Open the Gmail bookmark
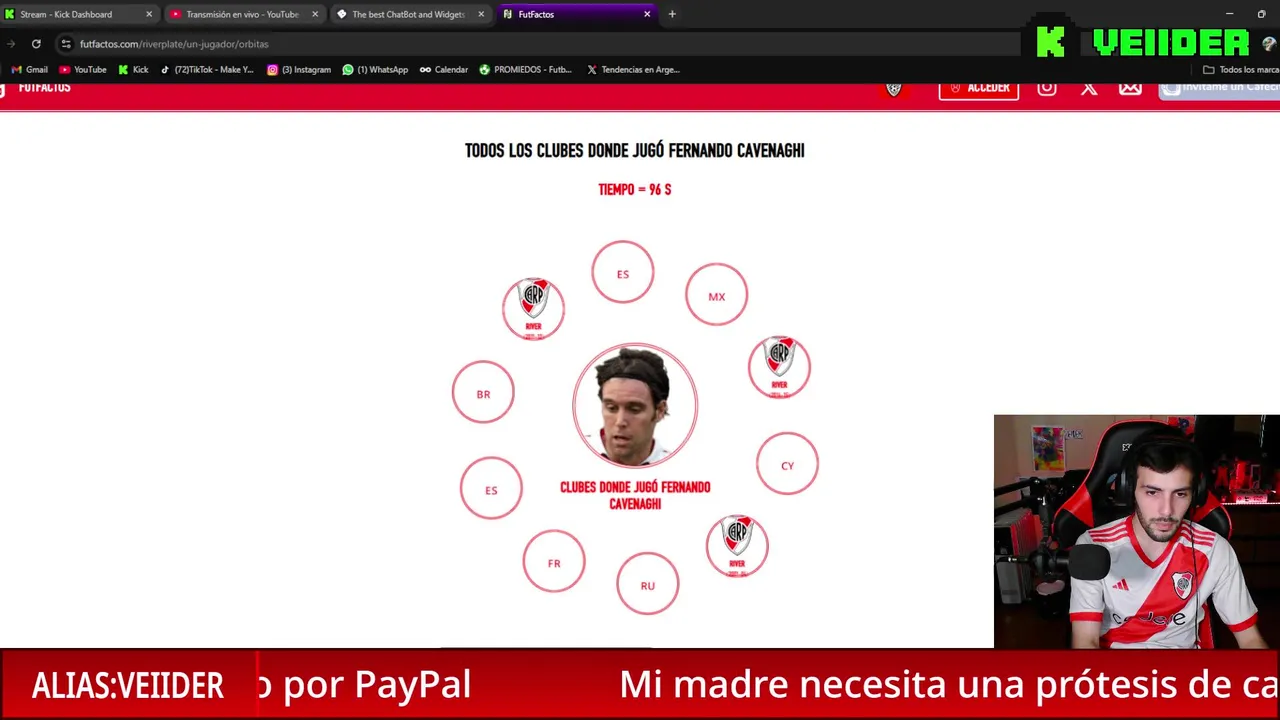The width and height of the screenshot is (1280, 720). [x=29, y=70]
